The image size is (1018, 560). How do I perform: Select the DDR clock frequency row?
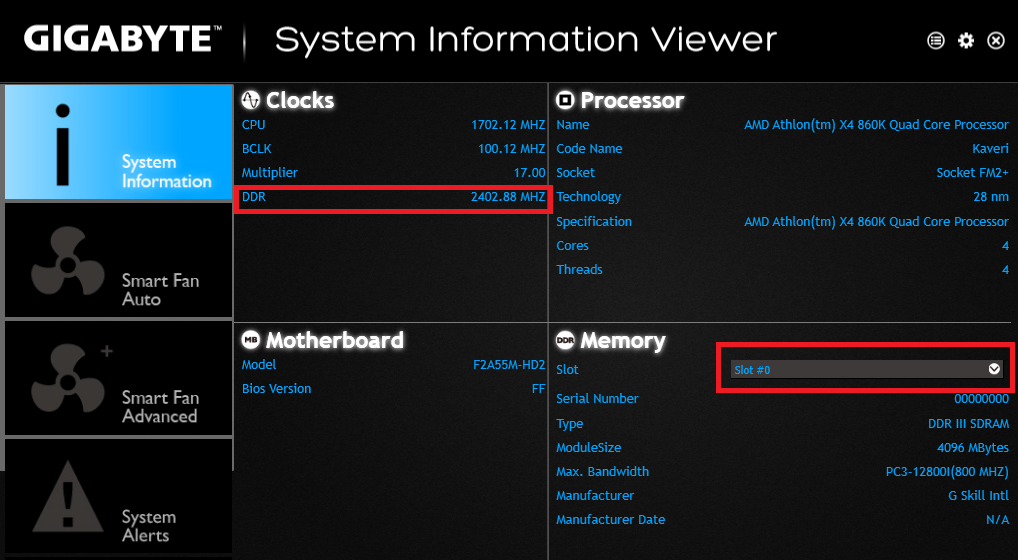pos(393,197)
